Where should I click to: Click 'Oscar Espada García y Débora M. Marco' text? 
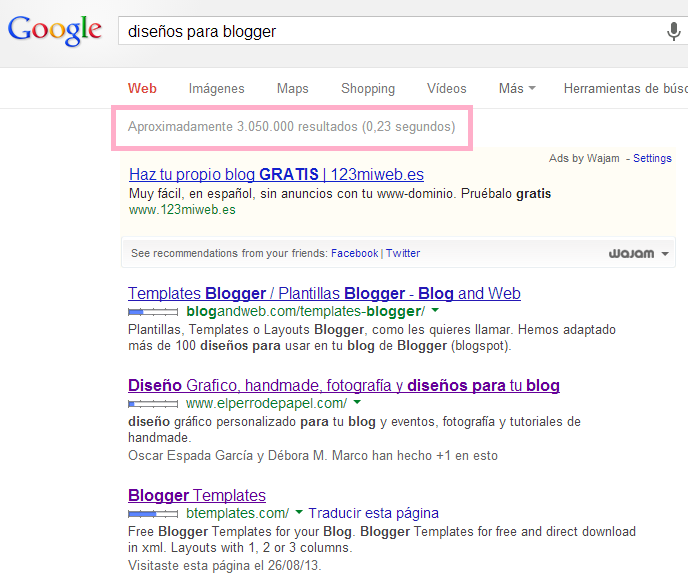[248, 455]
